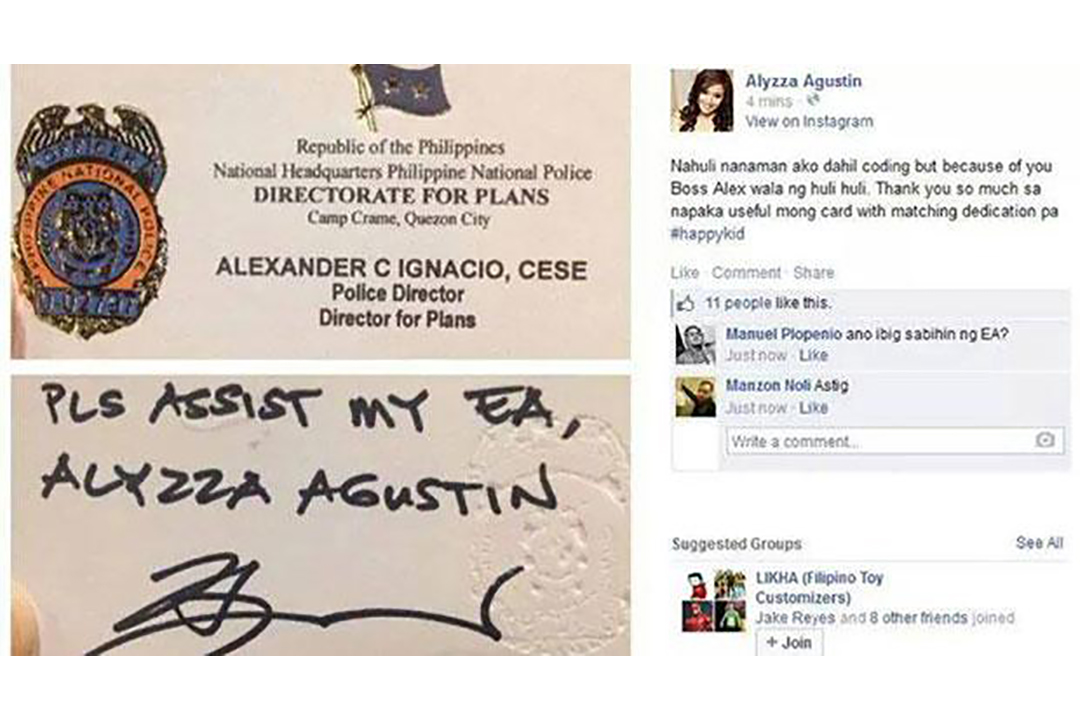Attach a photo using the camera icon
The width and height of the screenshot is (1080, 720).
1044,440
